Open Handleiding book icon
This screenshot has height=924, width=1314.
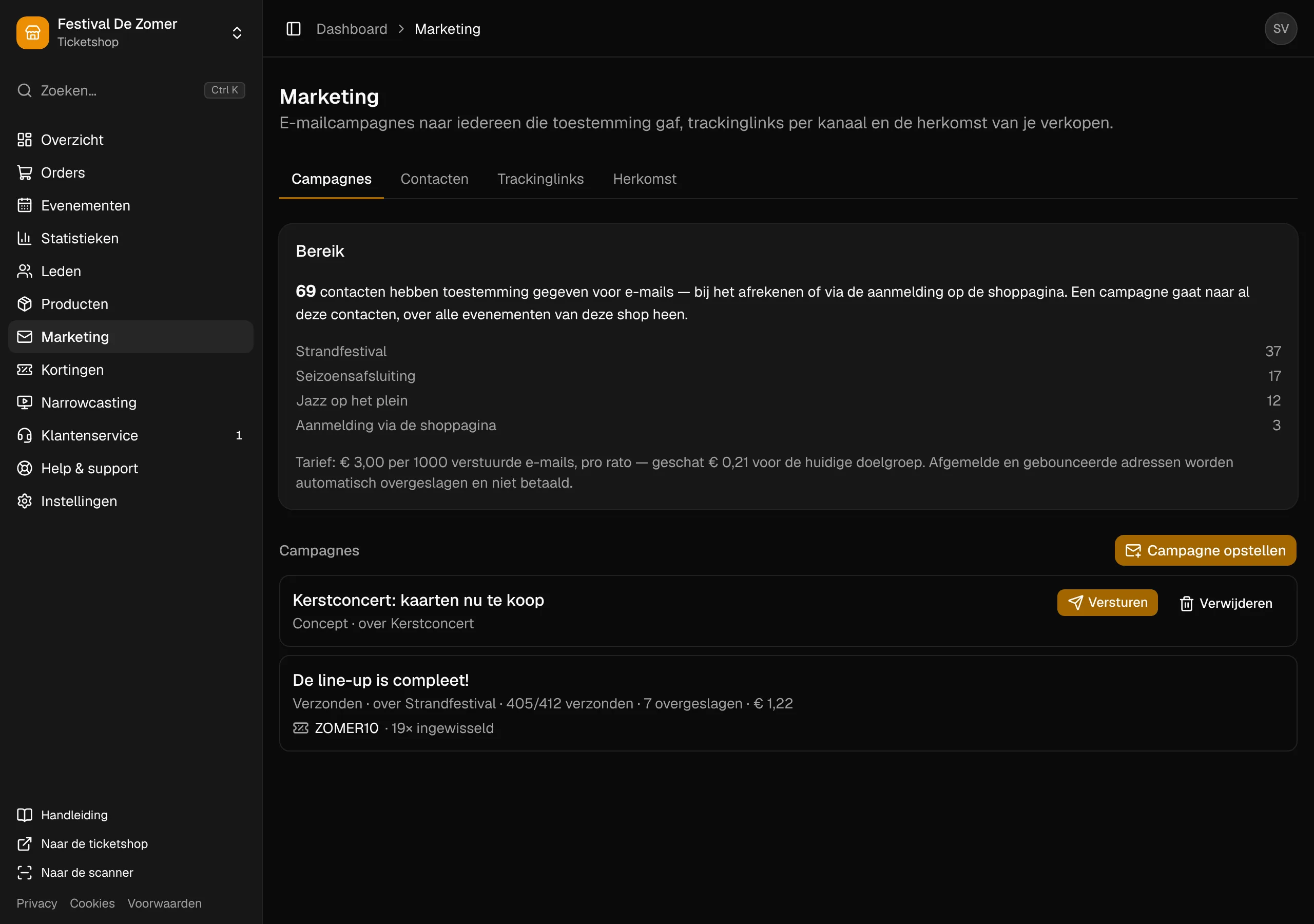[x=25, y=815]
